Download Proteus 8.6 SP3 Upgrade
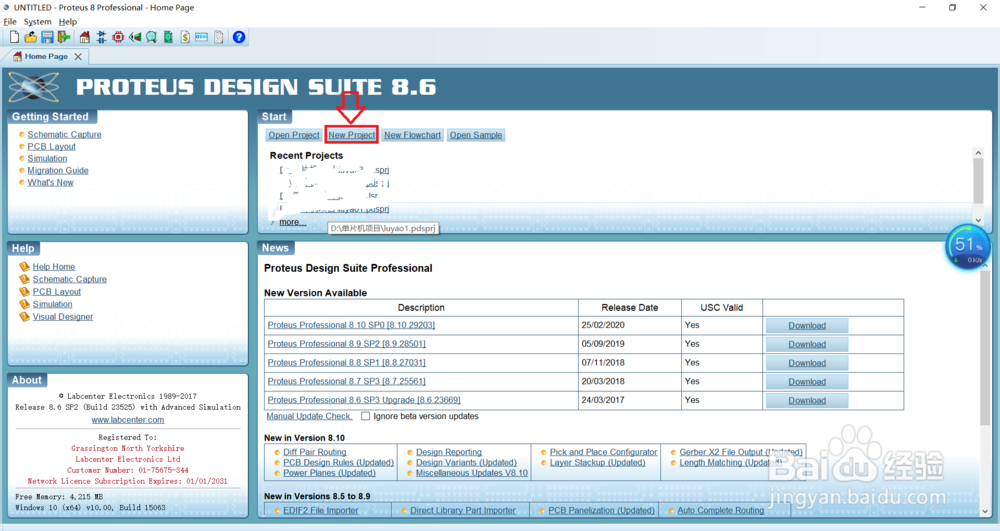Screen dimensions: 1000x531 pyautogui.click(x=807, y=401)
